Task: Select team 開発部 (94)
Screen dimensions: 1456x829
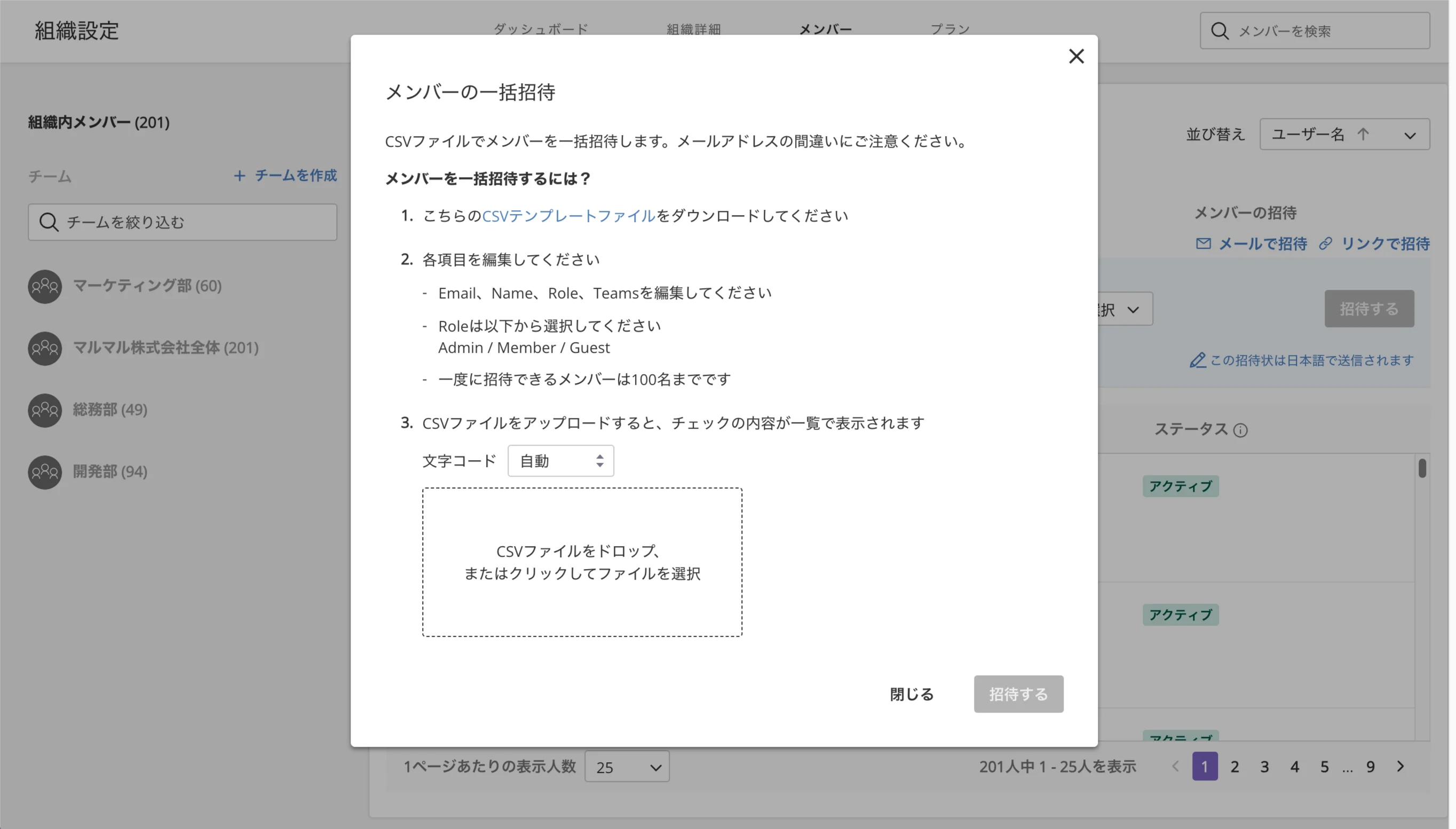Action: [110, 472]
